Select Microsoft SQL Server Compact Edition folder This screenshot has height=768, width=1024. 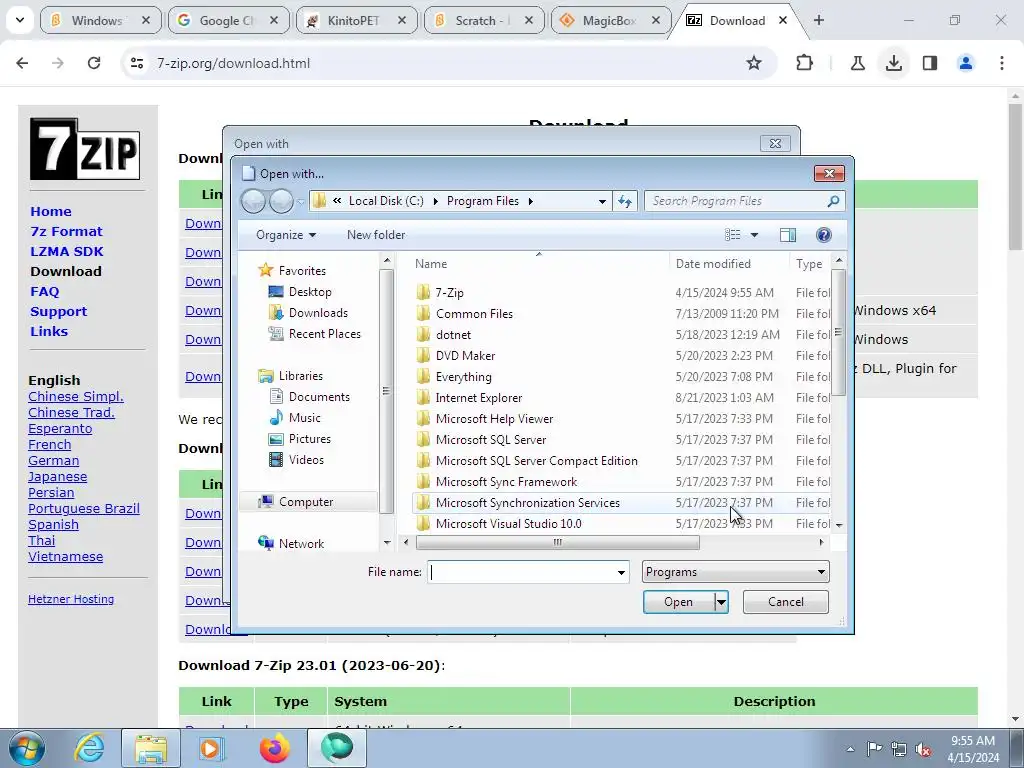pos(536,461)
